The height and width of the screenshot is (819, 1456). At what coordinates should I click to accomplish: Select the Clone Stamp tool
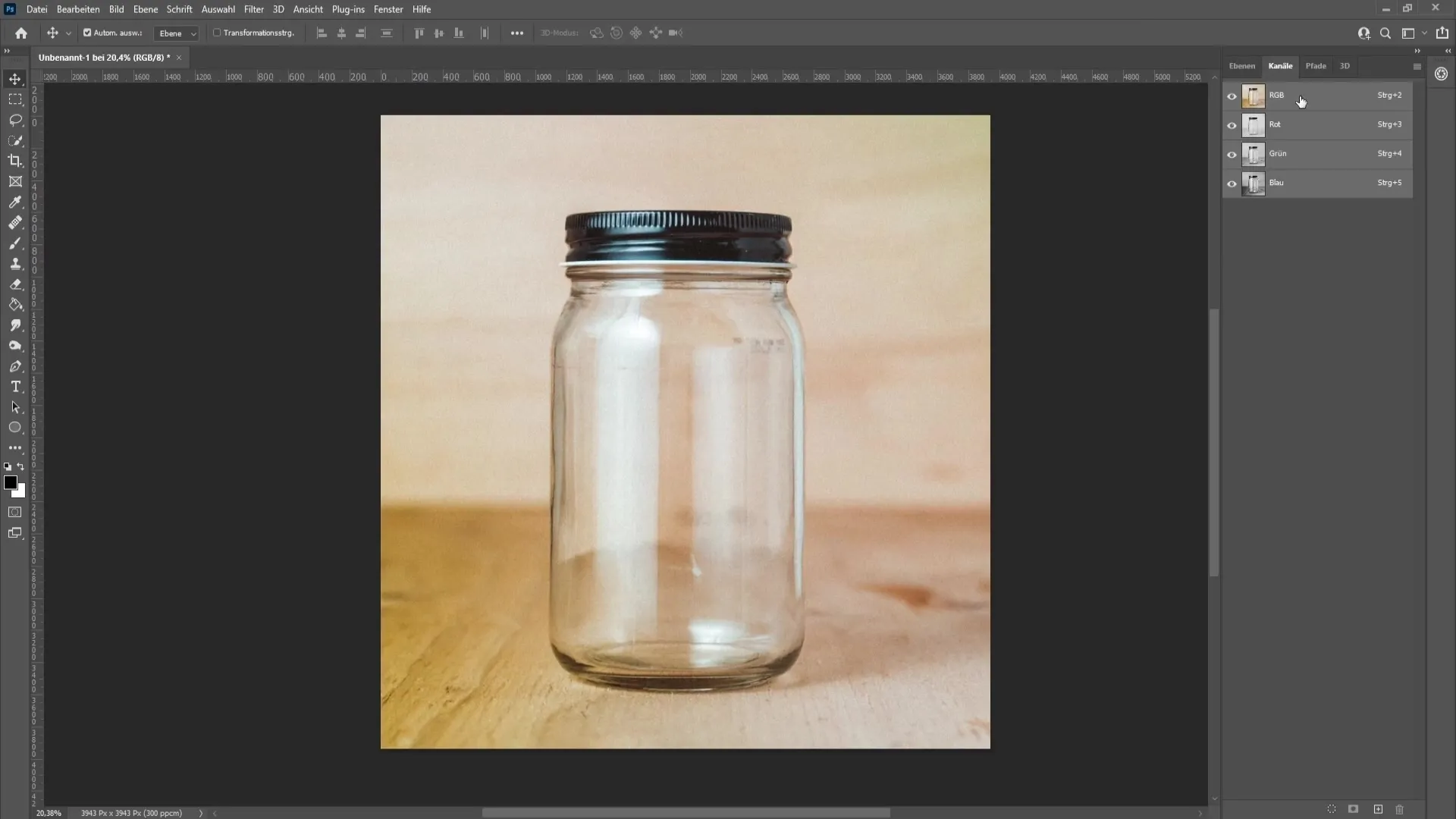[15, 263]
